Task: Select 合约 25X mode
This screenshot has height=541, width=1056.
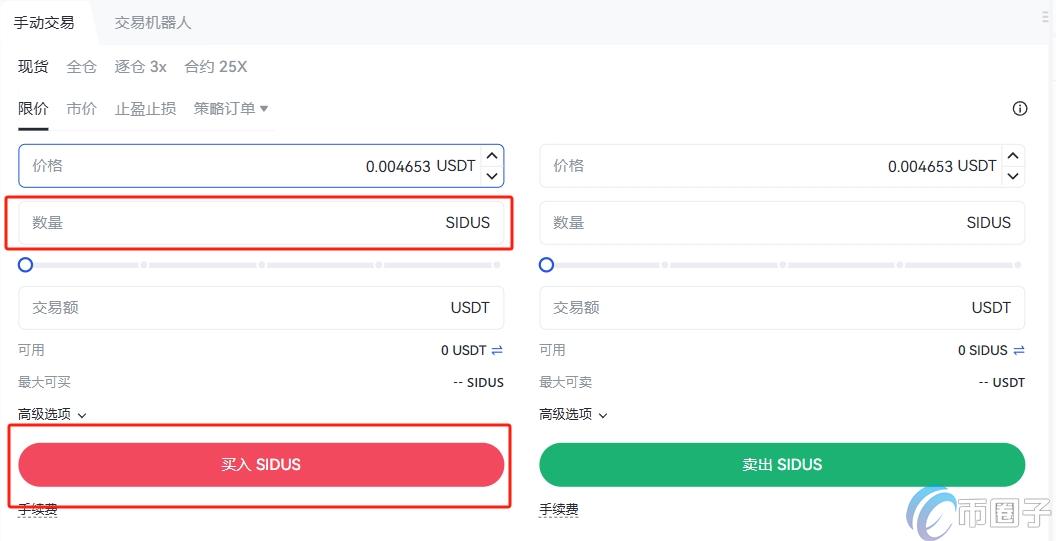Action: pos(216,67)
